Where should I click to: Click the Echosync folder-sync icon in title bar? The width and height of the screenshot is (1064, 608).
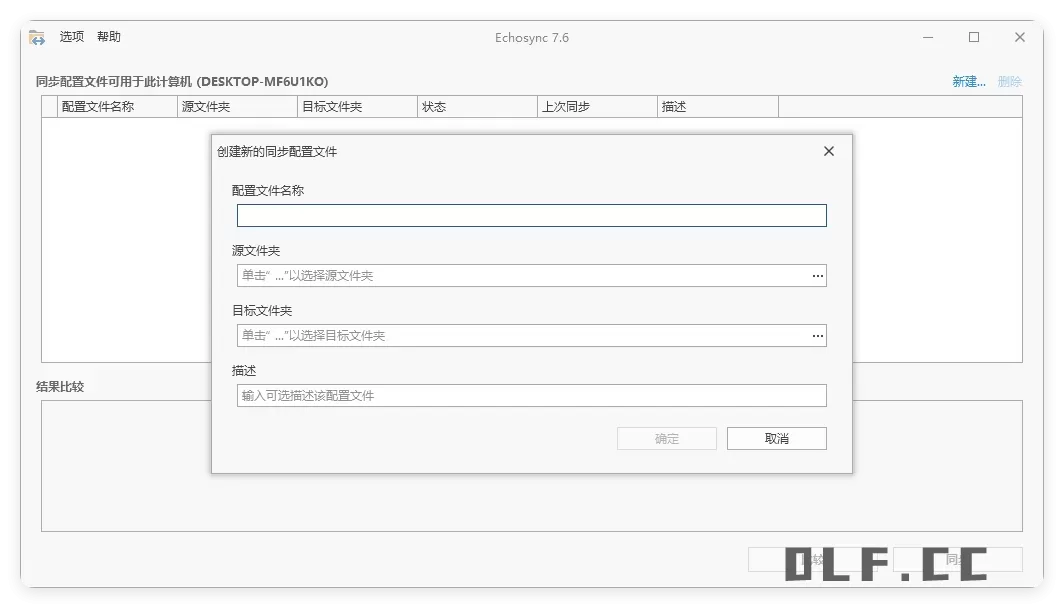tap(37, 36)
